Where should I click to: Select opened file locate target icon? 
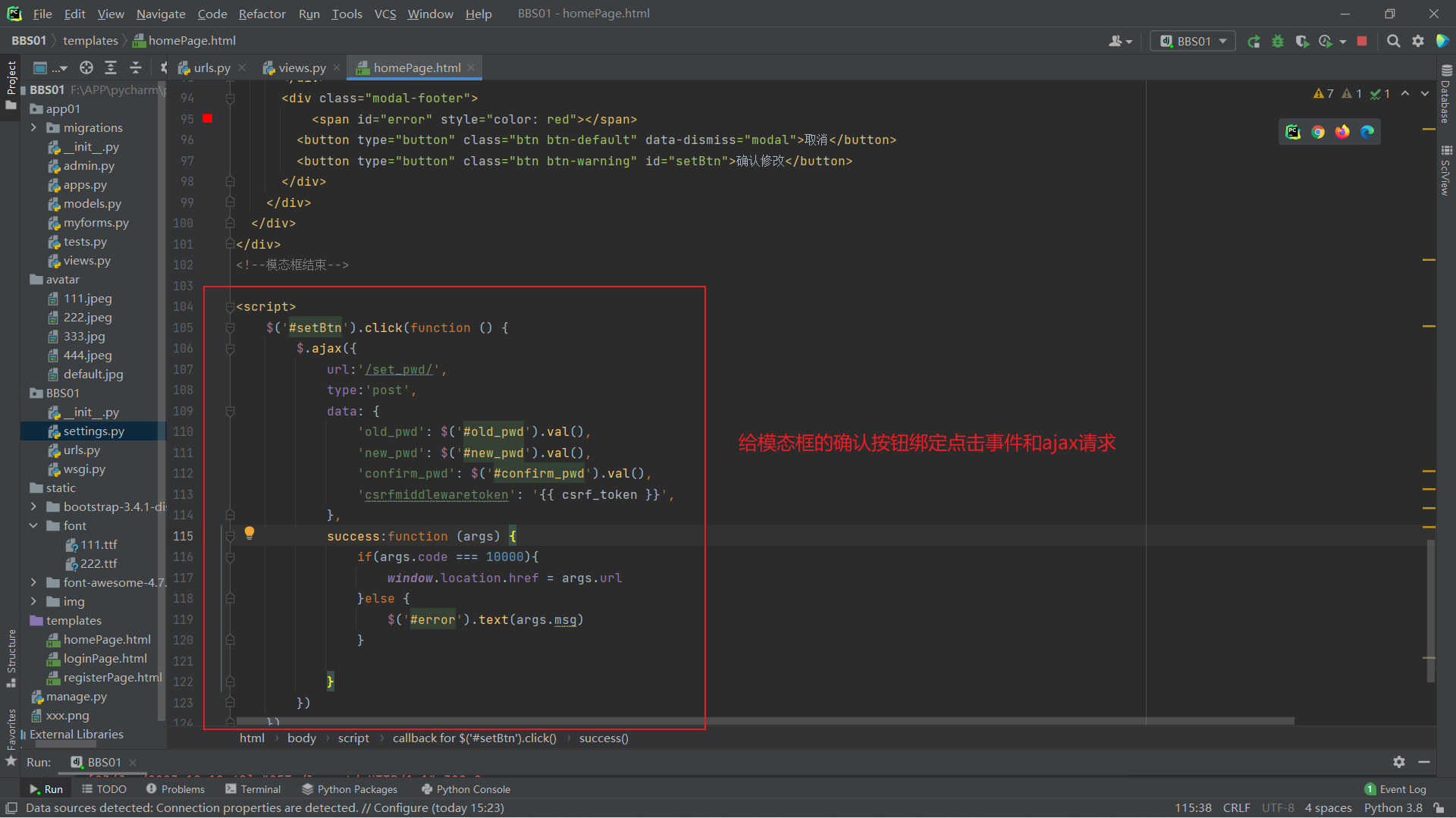click(86, 68)
